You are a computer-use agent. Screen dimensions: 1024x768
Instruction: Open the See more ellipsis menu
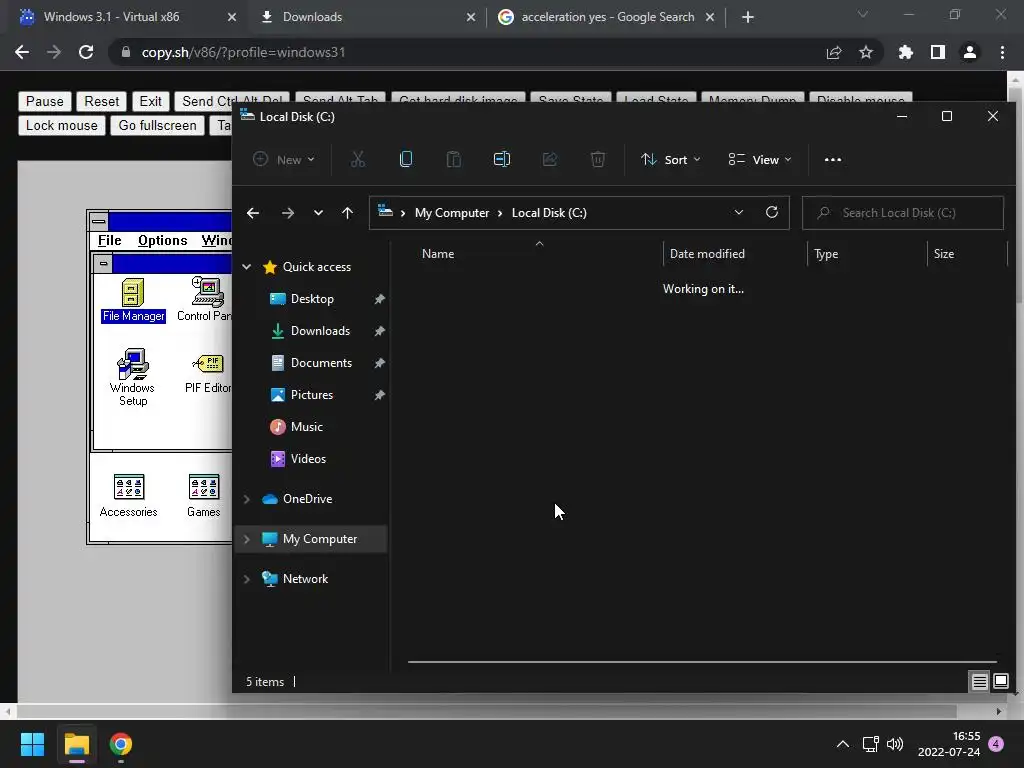(x=833, y=159)
